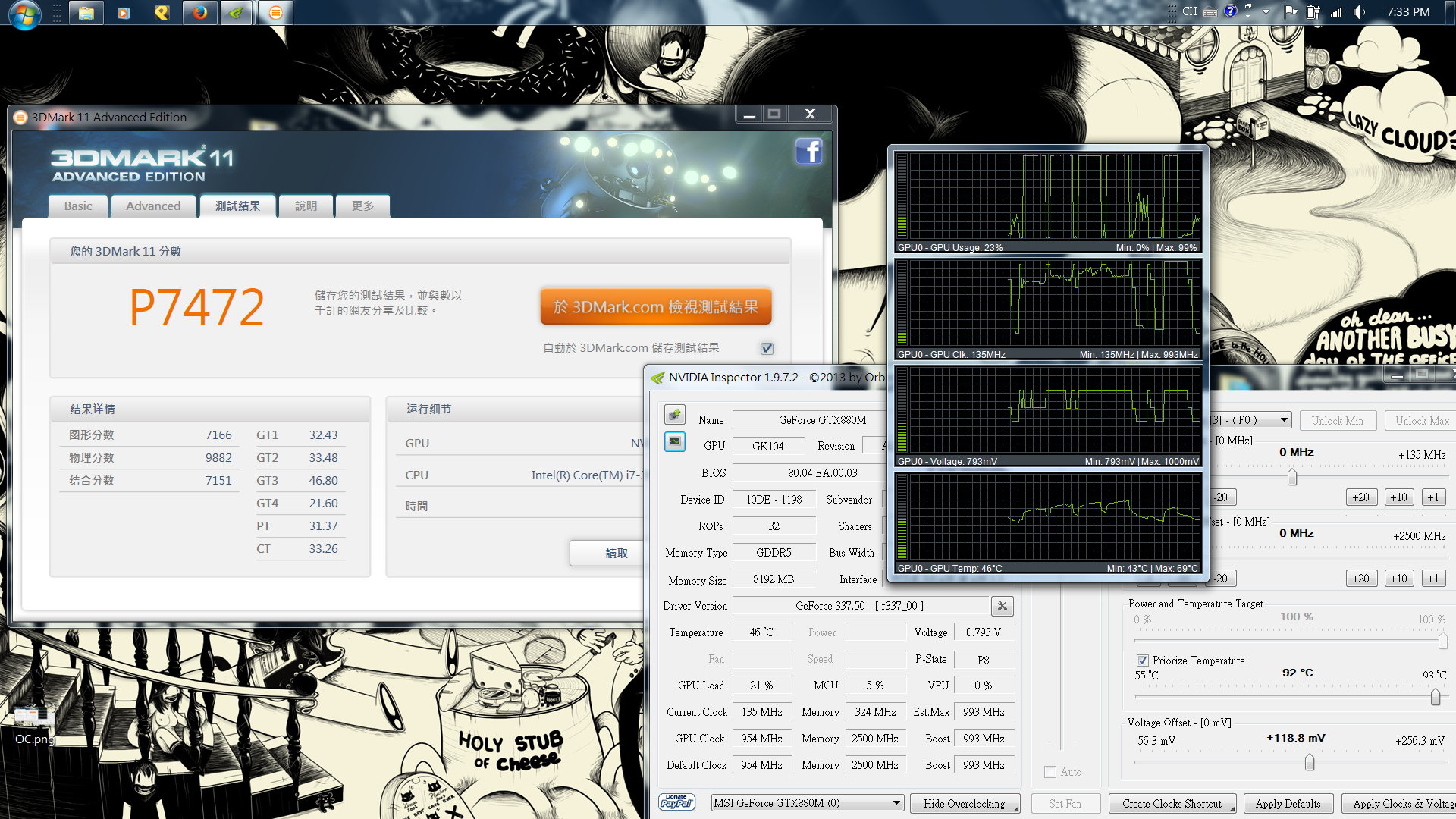
Task: Click the NVIDIA Inspector title bar icon
Action: (x=657, y=378)
